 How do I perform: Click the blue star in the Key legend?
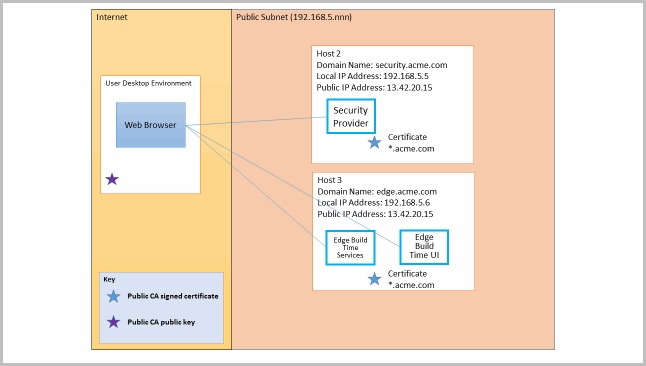point(113,296)
